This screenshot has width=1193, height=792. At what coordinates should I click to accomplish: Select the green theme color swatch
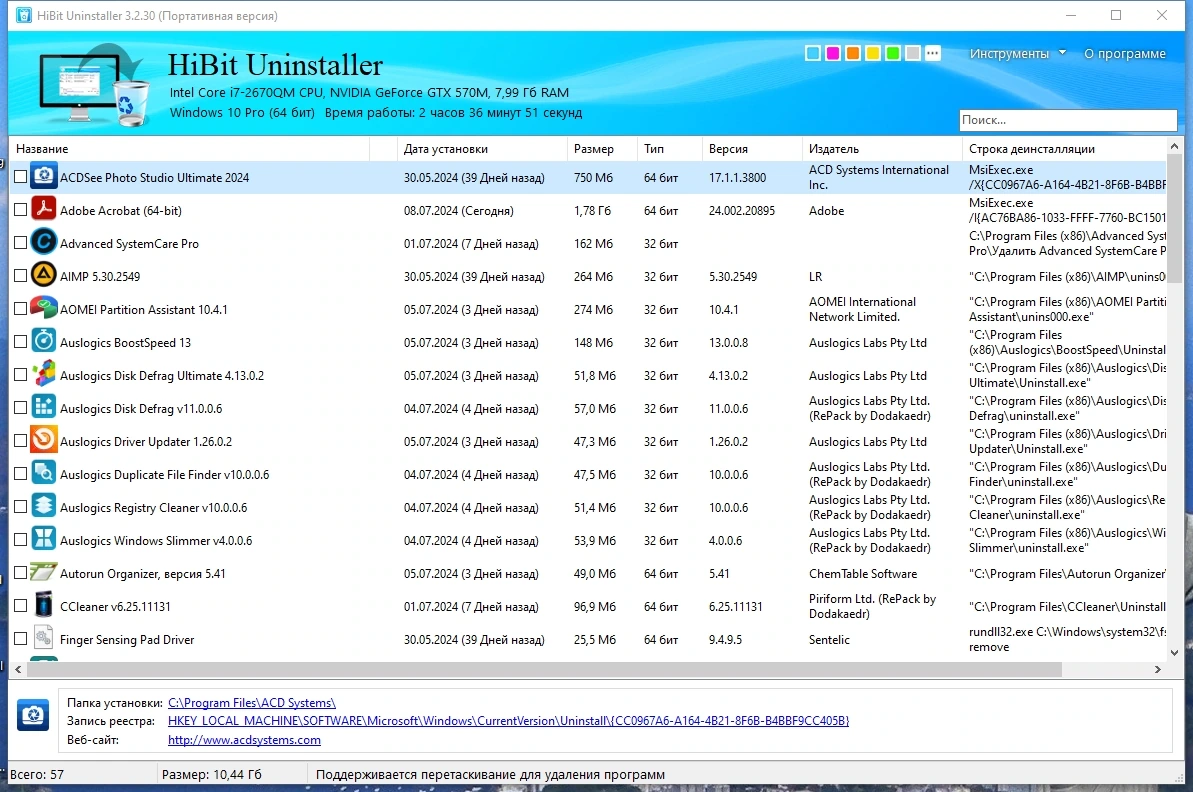892,52
